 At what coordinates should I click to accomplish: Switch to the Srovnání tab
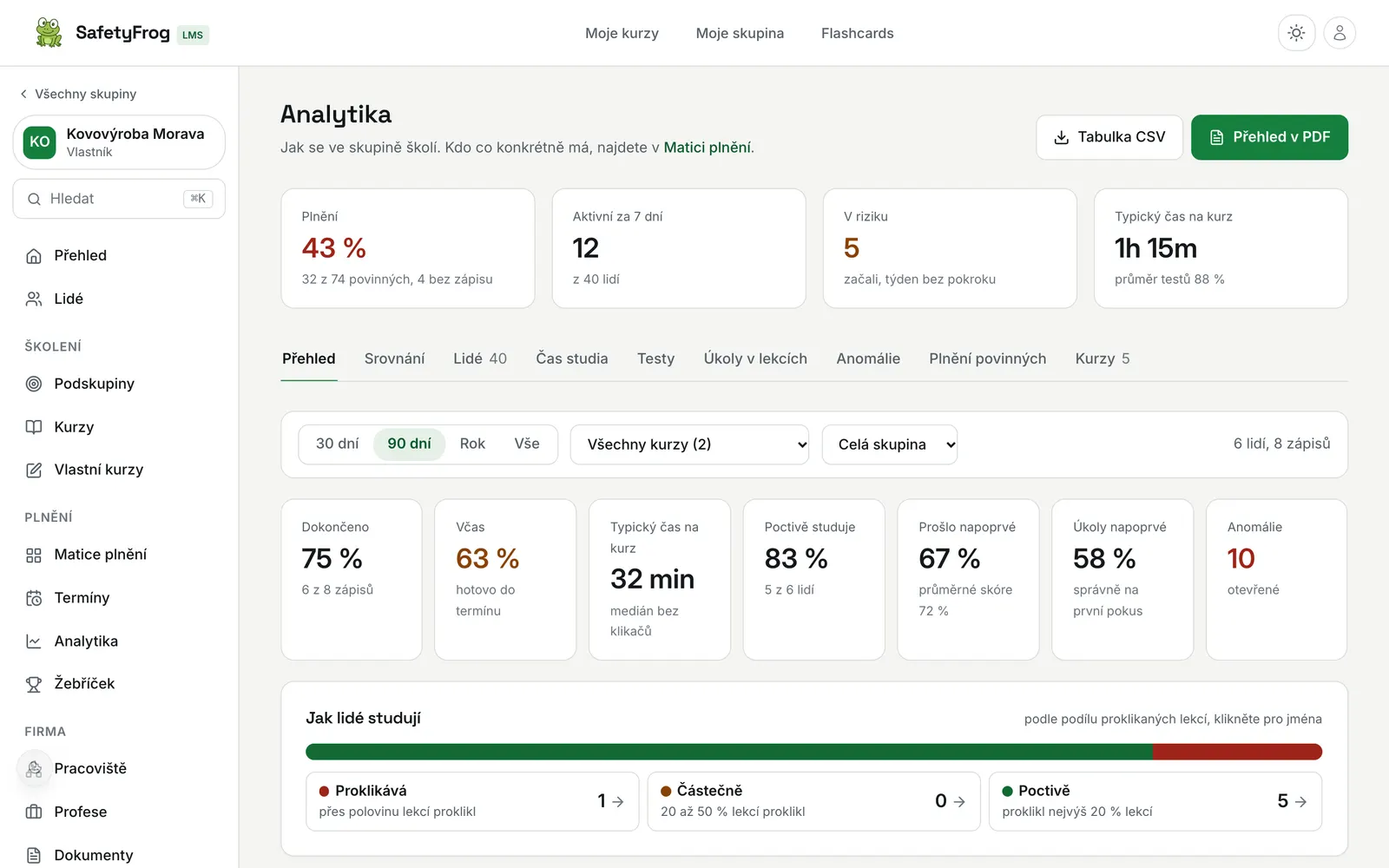point(394,358)
